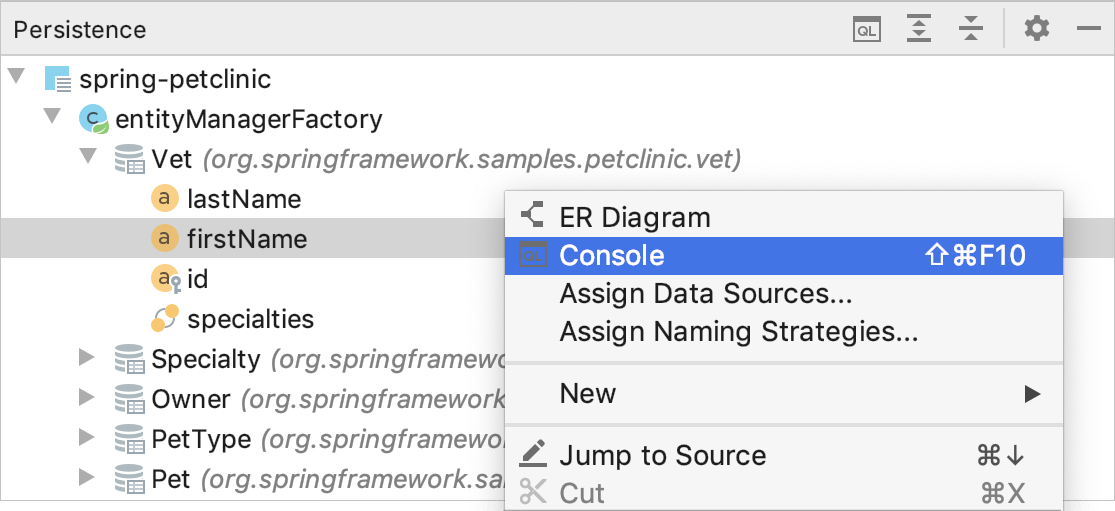Click the spring-petclinic module icon
Viewport: 1115px width, 511px height.
(58, 79)
